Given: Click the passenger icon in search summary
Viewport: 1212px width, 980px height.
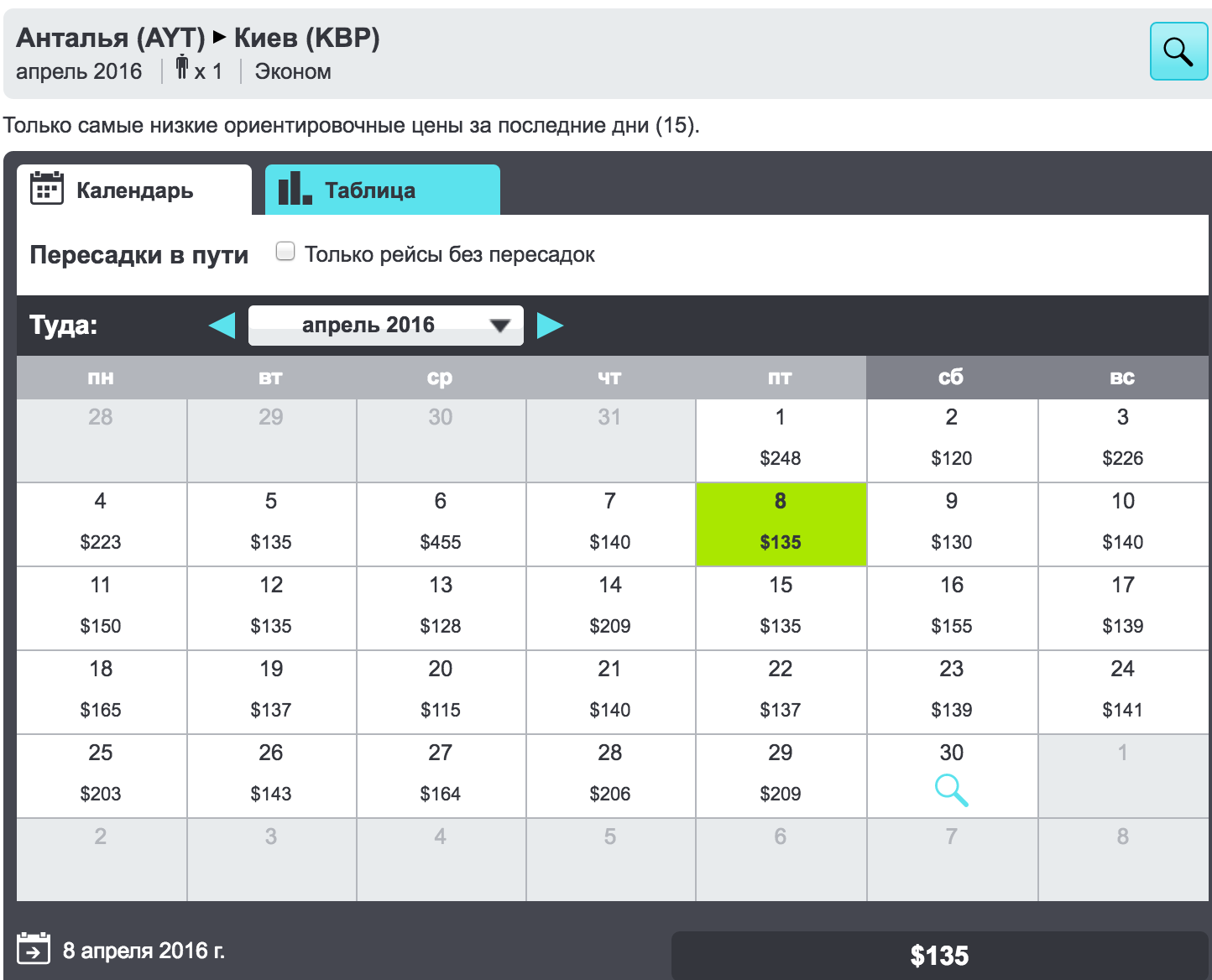Looking at the screenshot, I should [182, 68].
